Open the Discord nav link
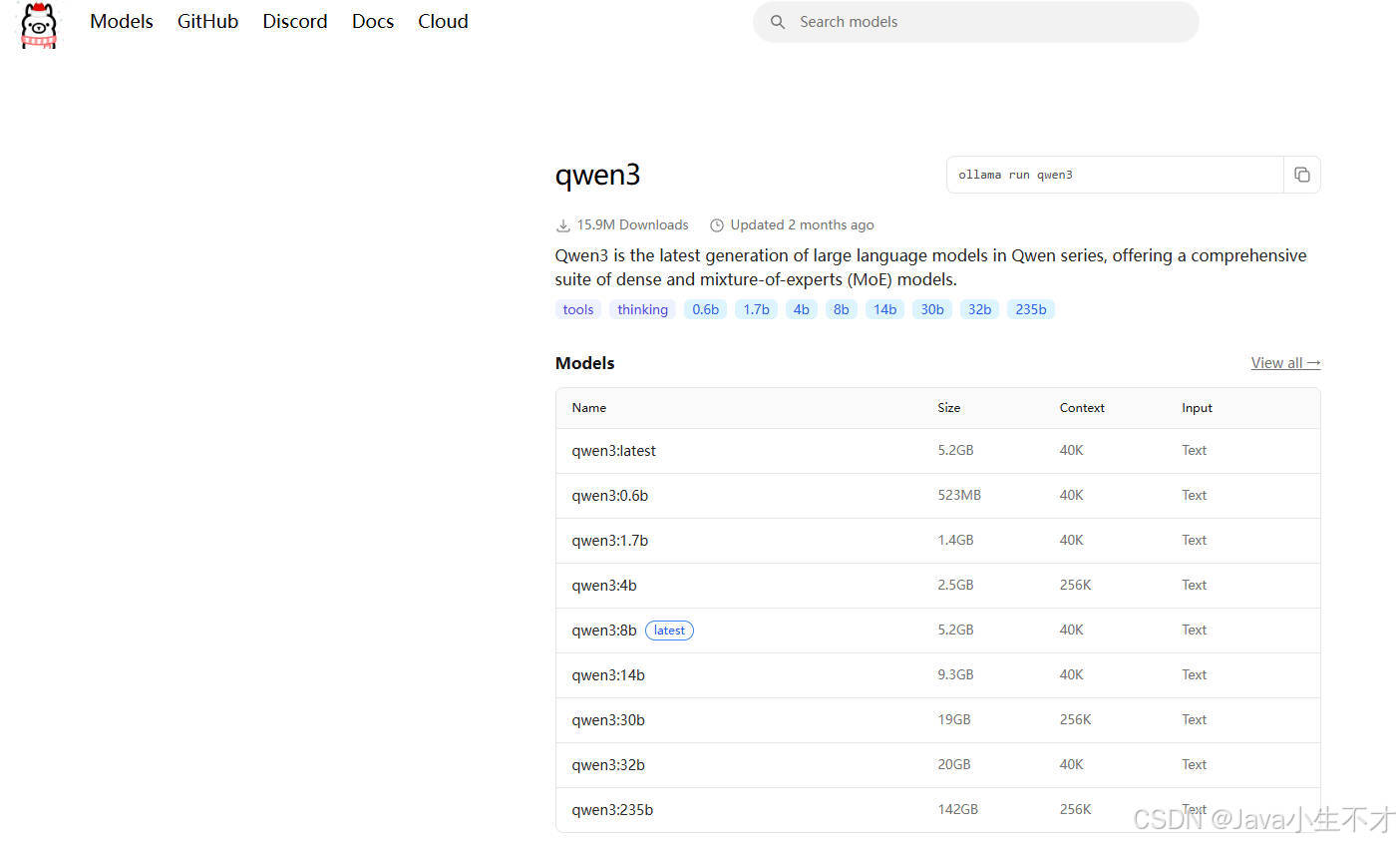 [x=295, y=21]
